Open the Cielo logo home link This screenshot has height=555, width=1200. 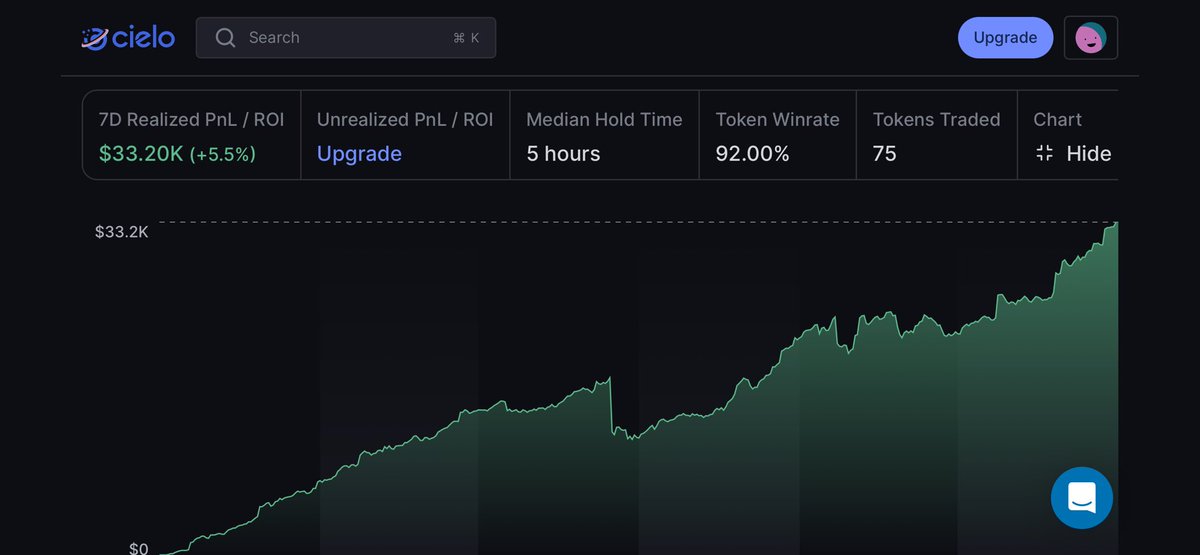128,38
